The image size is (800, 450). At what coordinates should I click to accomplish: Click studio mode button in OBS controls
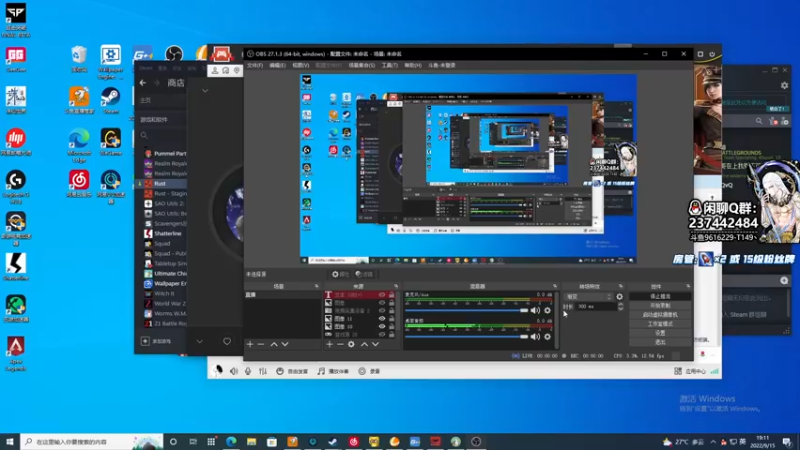pyautogui.click(x=660, y=324)
